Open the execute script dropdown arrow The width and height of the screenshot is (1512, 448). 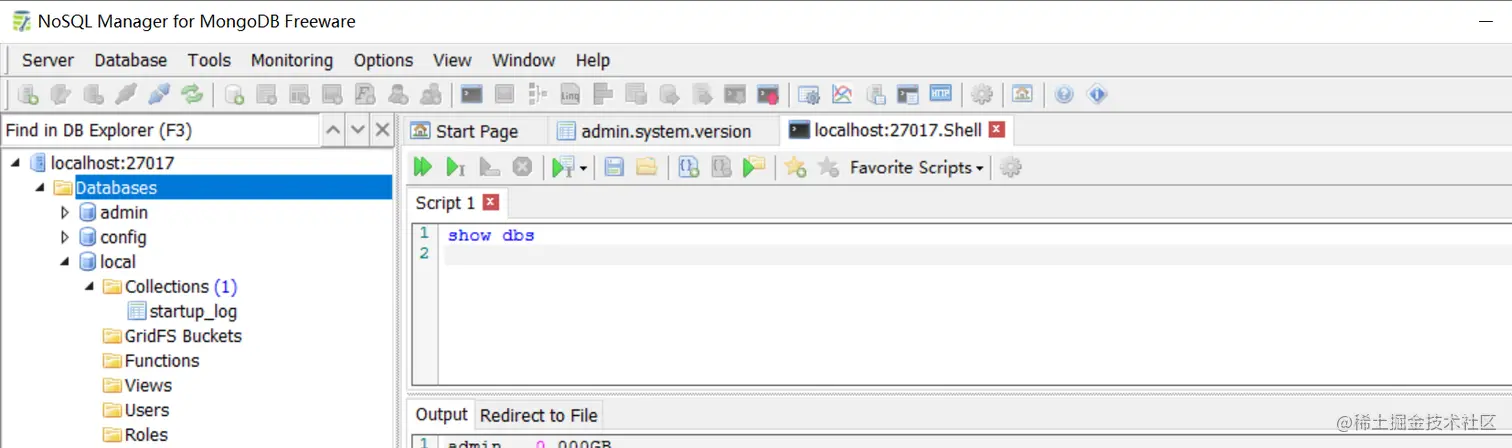[583, 168]
